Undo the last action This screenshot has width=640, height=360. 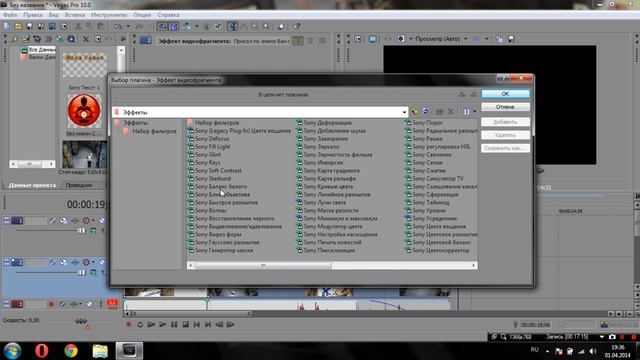click(x=118, y=27)
